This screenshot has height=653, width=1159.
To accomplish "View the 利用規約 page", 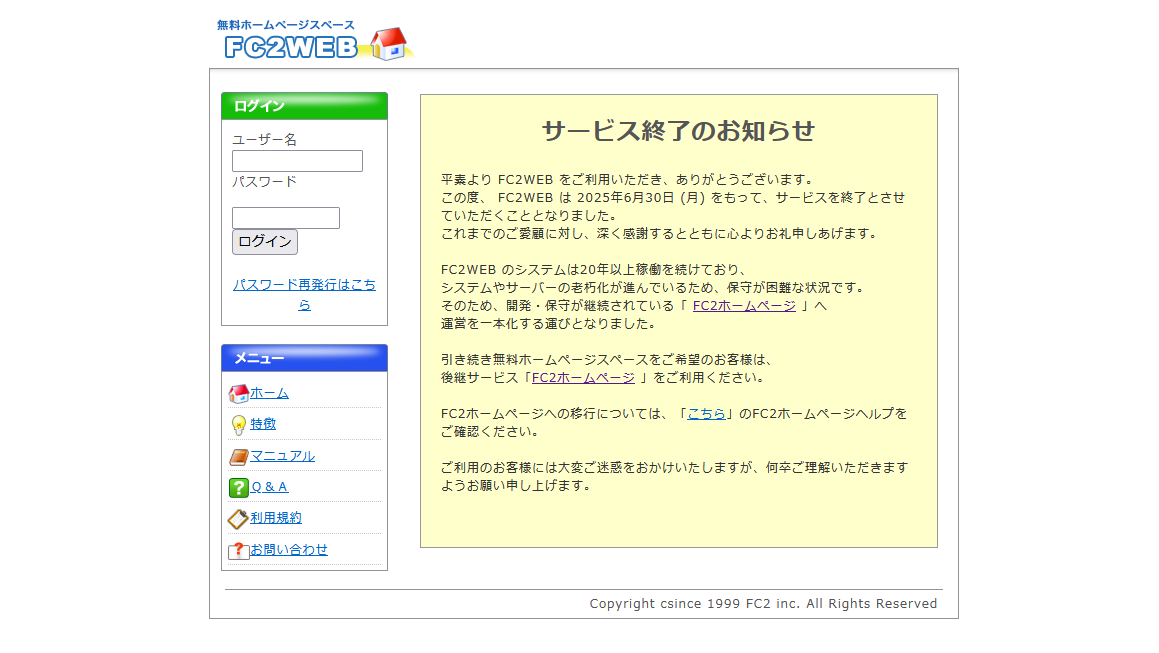I will pos(276,518).
